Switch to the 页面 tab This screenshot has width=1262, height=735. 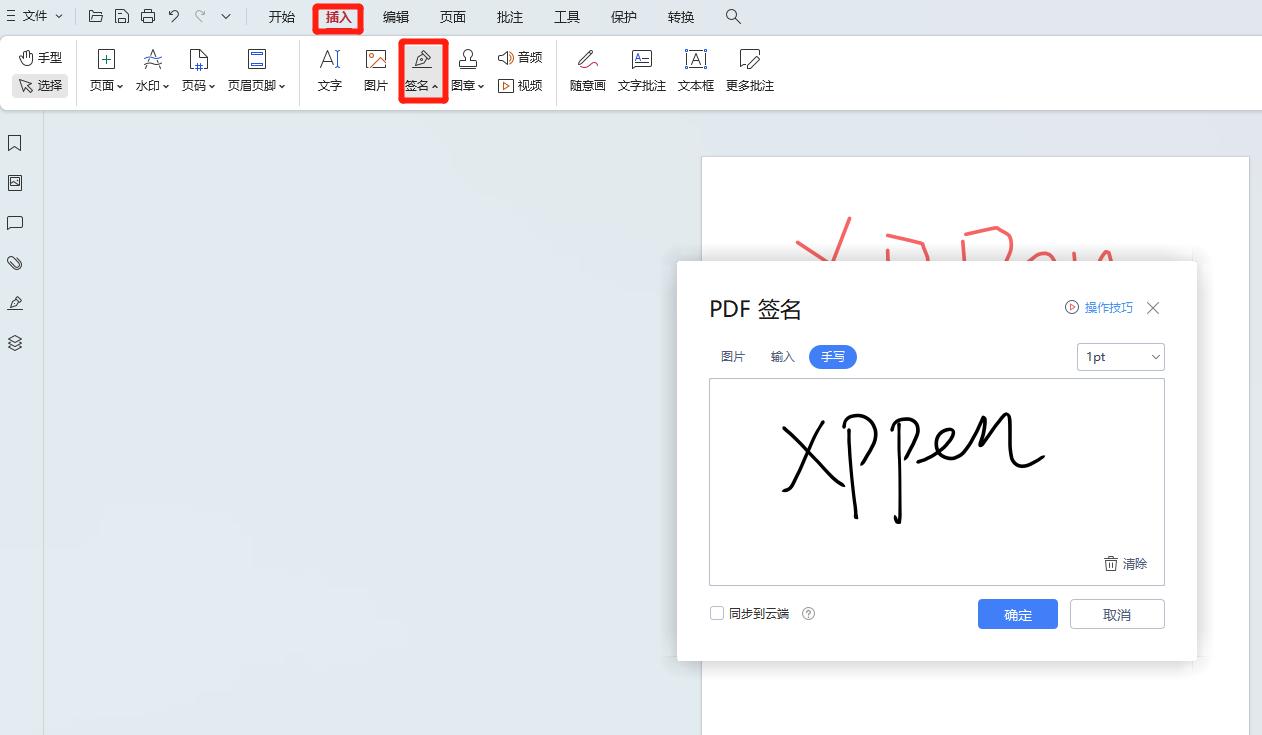click(453, 17)
